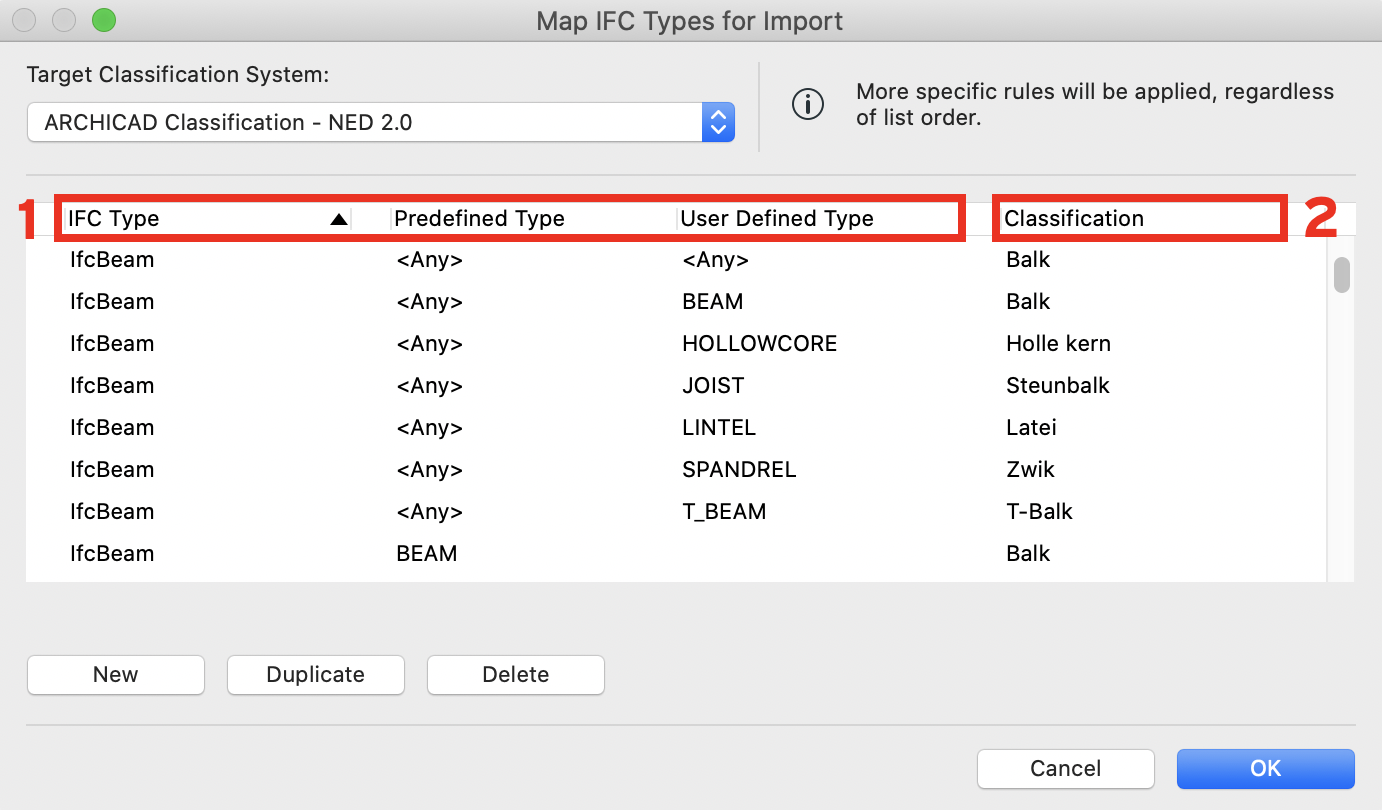Cancel the Map IFC Types dialog
This screenshot has width=1382, height=810.
[x=1066, y=769]
